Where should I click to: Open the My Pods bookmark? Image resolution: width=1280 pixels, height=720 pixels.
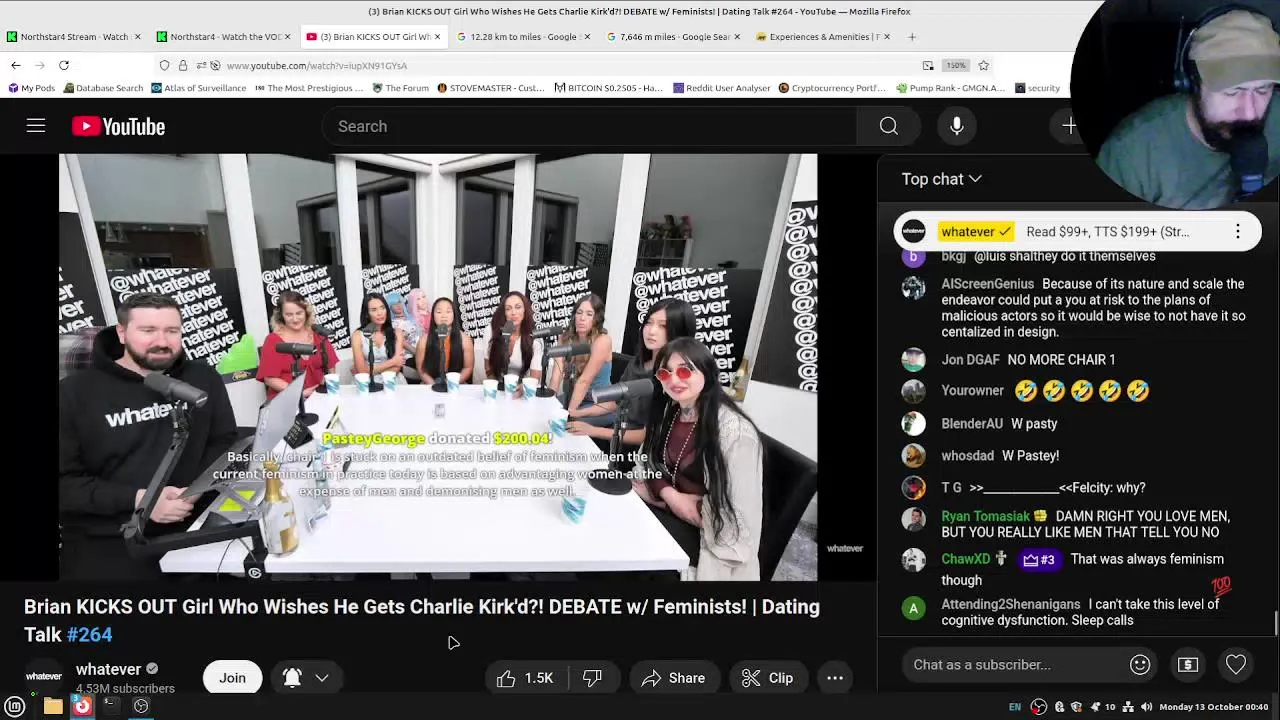(x=31, y=88)
